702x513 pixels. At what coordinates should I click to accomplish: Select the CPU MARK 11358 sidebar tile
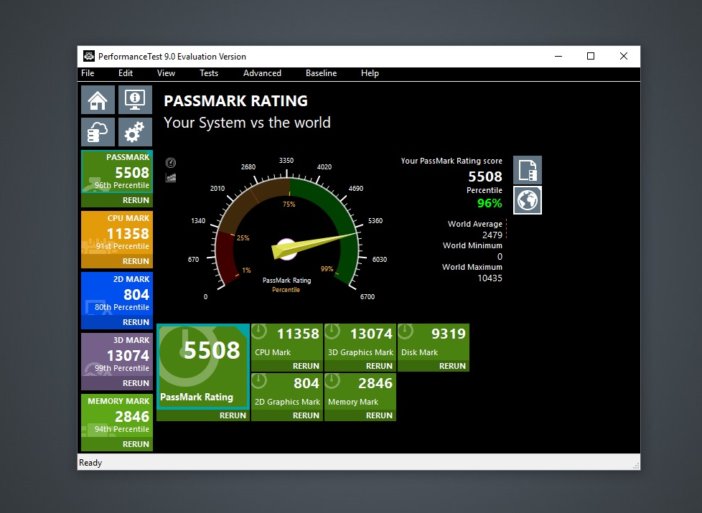pyautogui.click(x=117, y=233)
